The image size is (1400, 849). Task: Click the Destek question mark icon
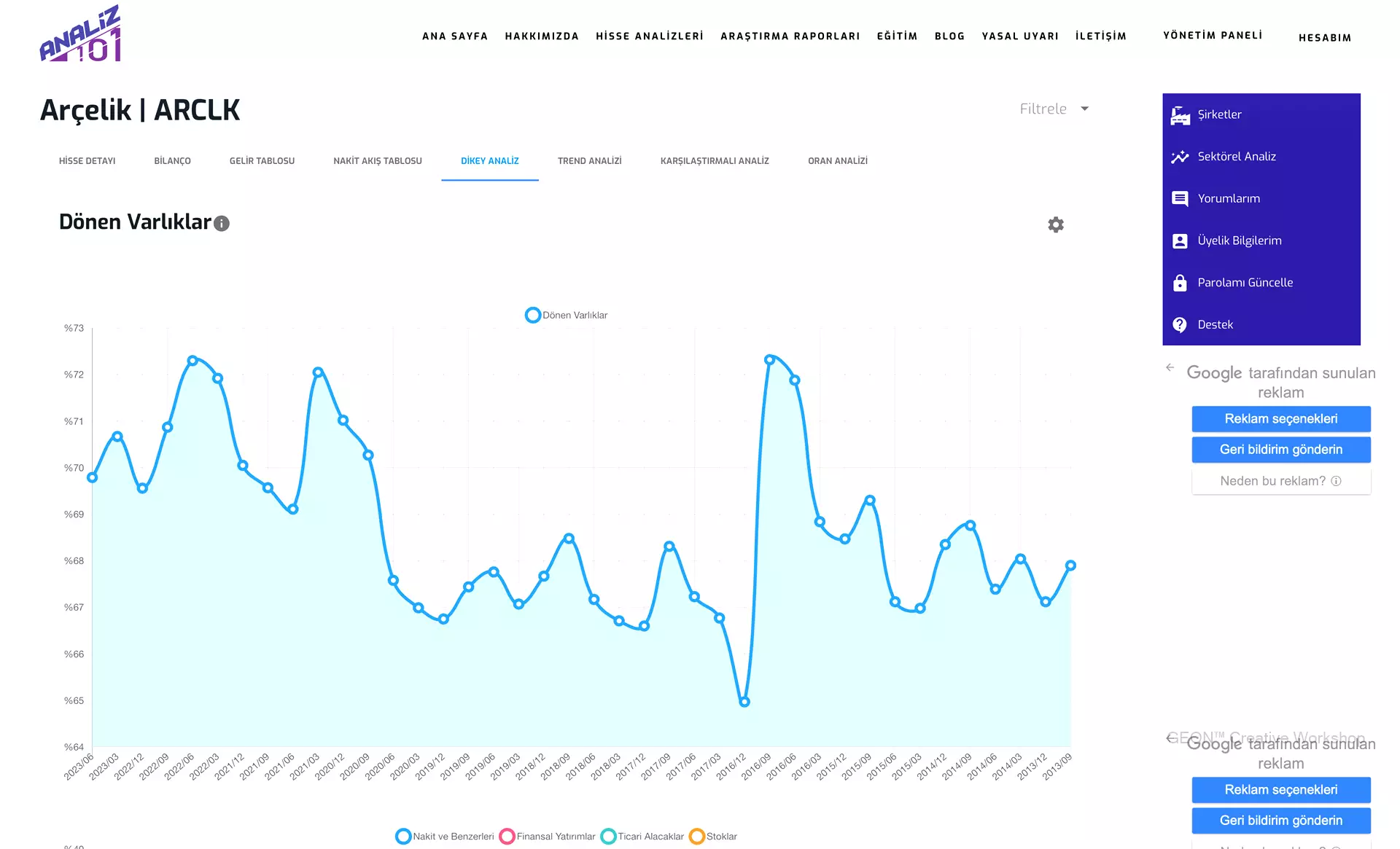coord(1180,325)
